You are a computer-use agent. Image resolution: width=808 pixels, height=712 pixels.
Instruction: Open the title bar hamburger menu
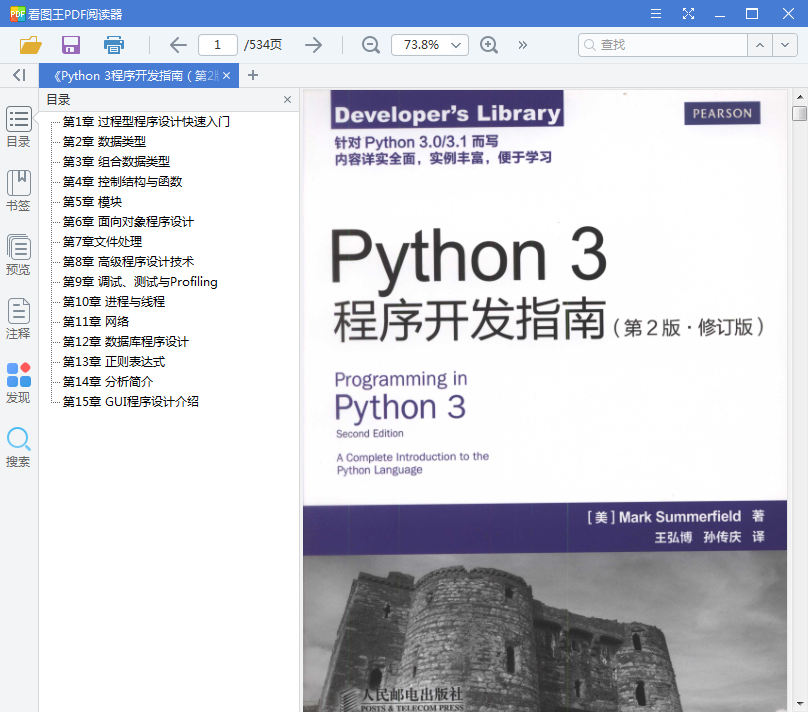[x=655, y=13]
